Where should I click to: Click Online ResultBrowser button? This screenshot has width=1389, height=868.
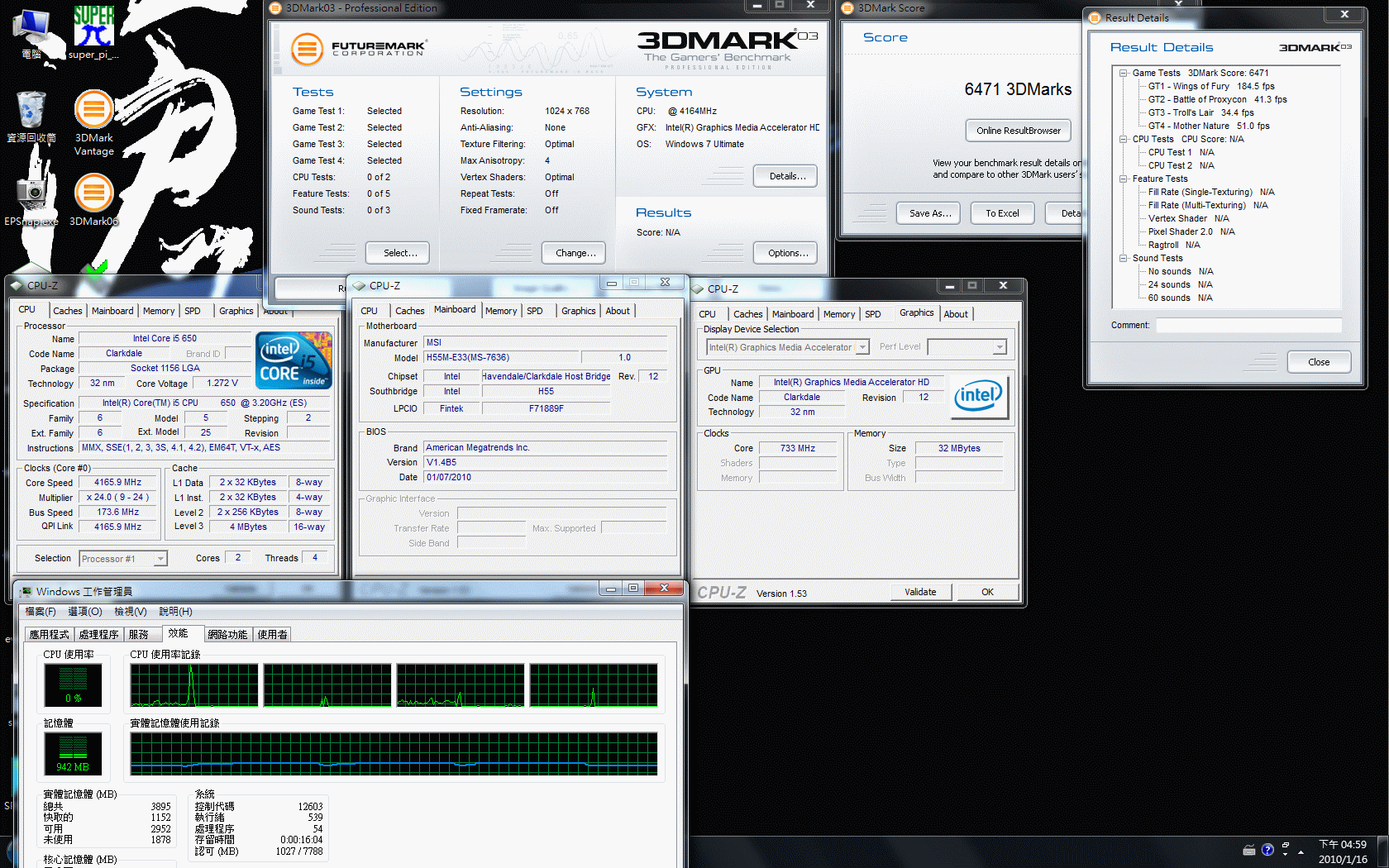click(x=1019, y=131)
